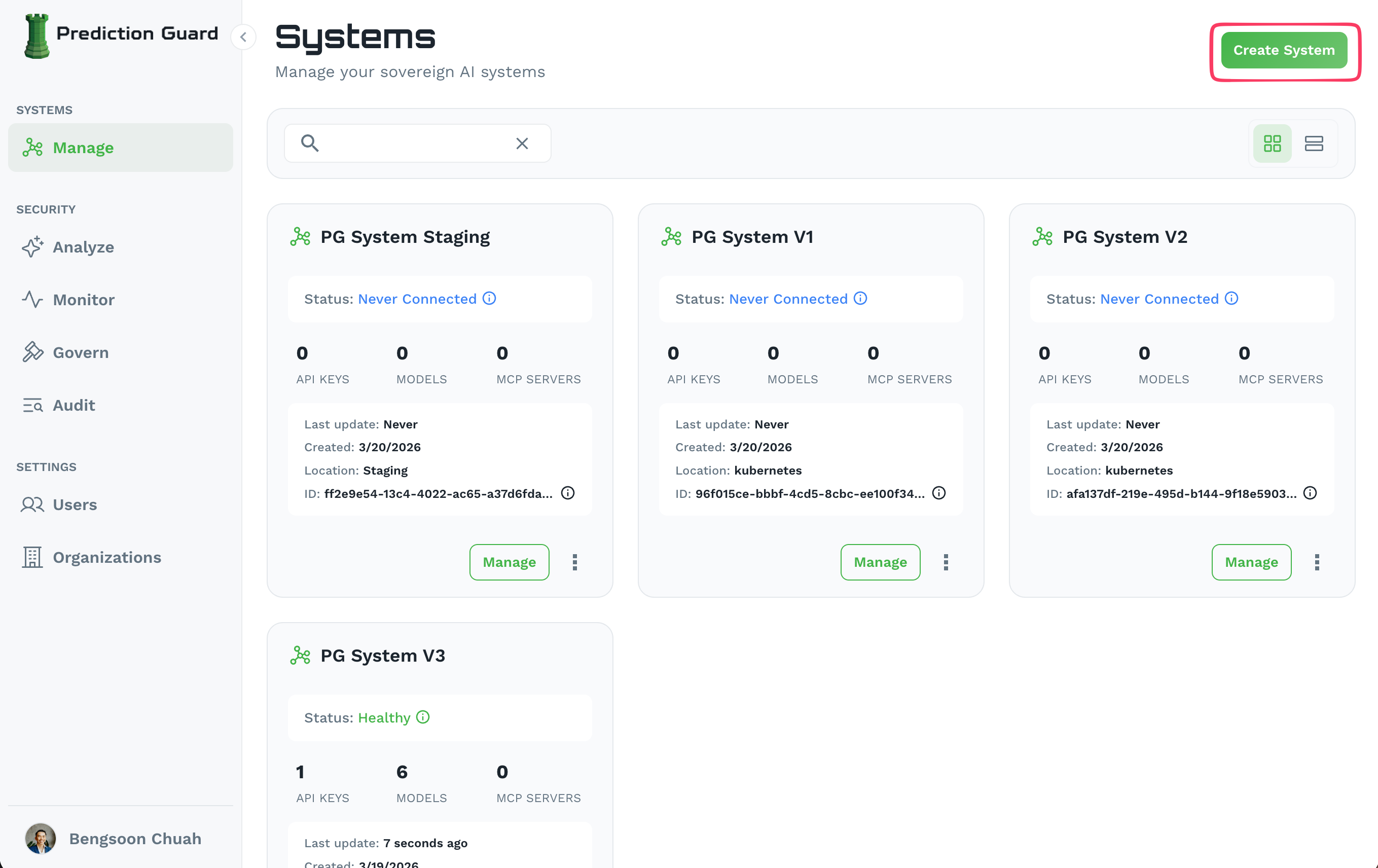1378x868 pixels.
Task: Open Users settings in the sidebar
Action: pos(75,504)
